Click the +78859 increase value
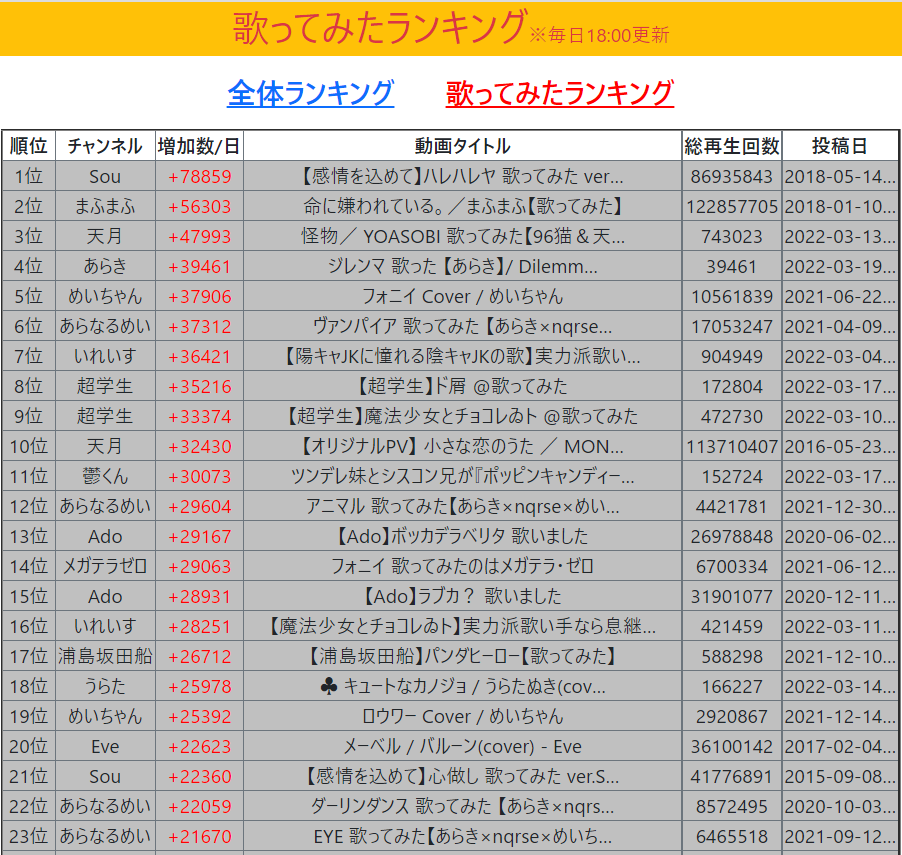Viewport: 902px width, 855px height. pos(200,177)
